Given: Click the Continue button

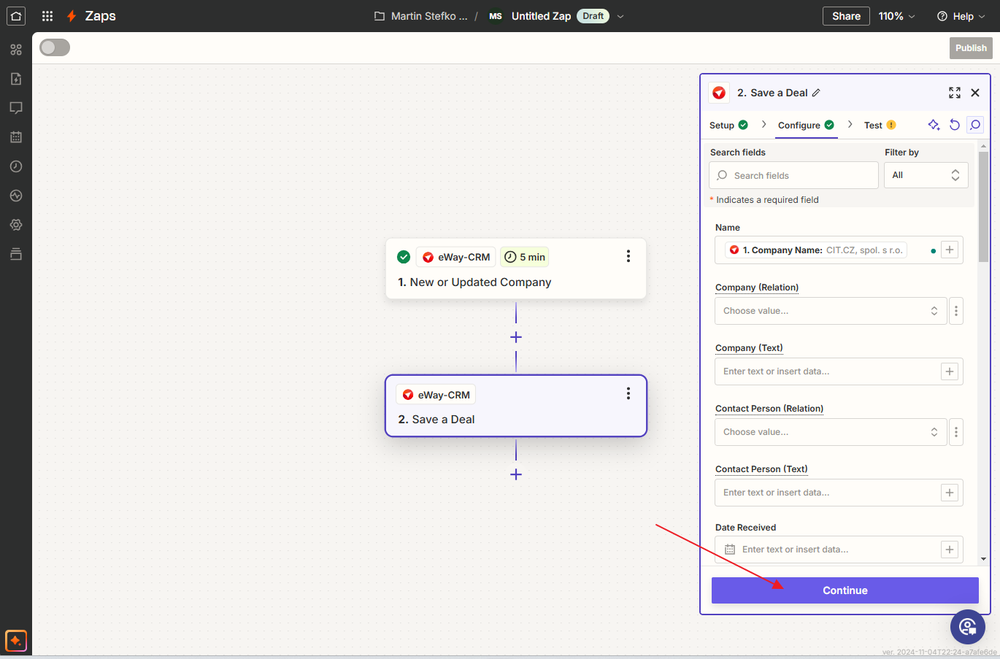Looking at the screenshot, I should point(845,590).
